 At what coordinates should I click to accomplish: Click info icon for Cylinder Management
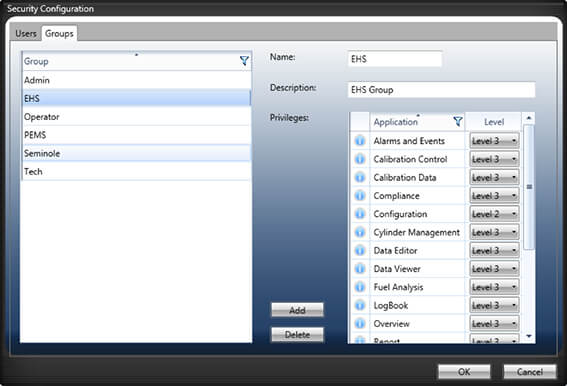360,232
